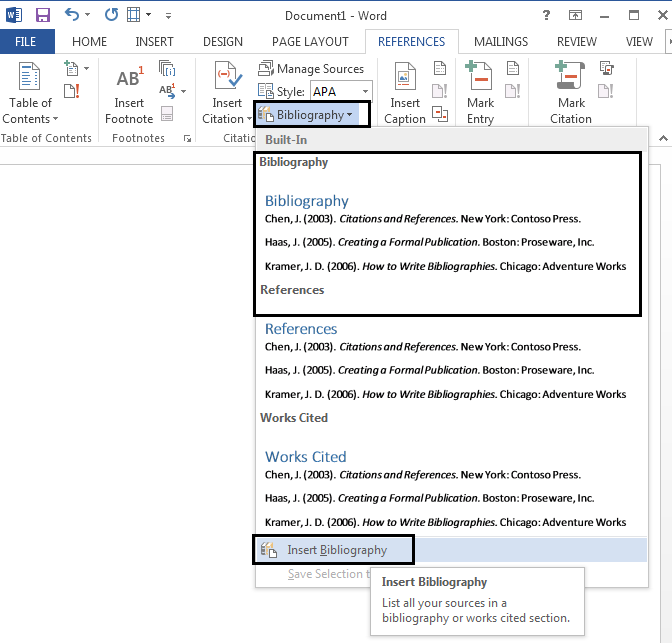Switch to the PAGE LAYOUT tab
The image size is (672, 643).
[x=310, y=42]
